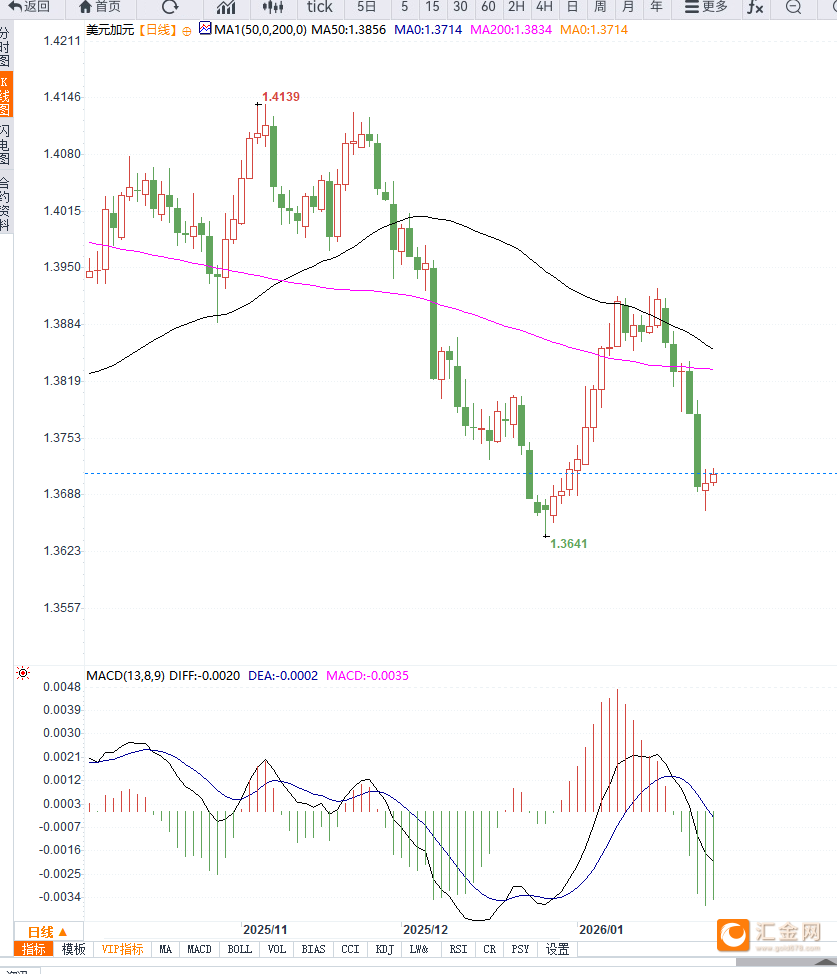
Task: Zoom out with the magnifier minus icon
Action: 794,7
